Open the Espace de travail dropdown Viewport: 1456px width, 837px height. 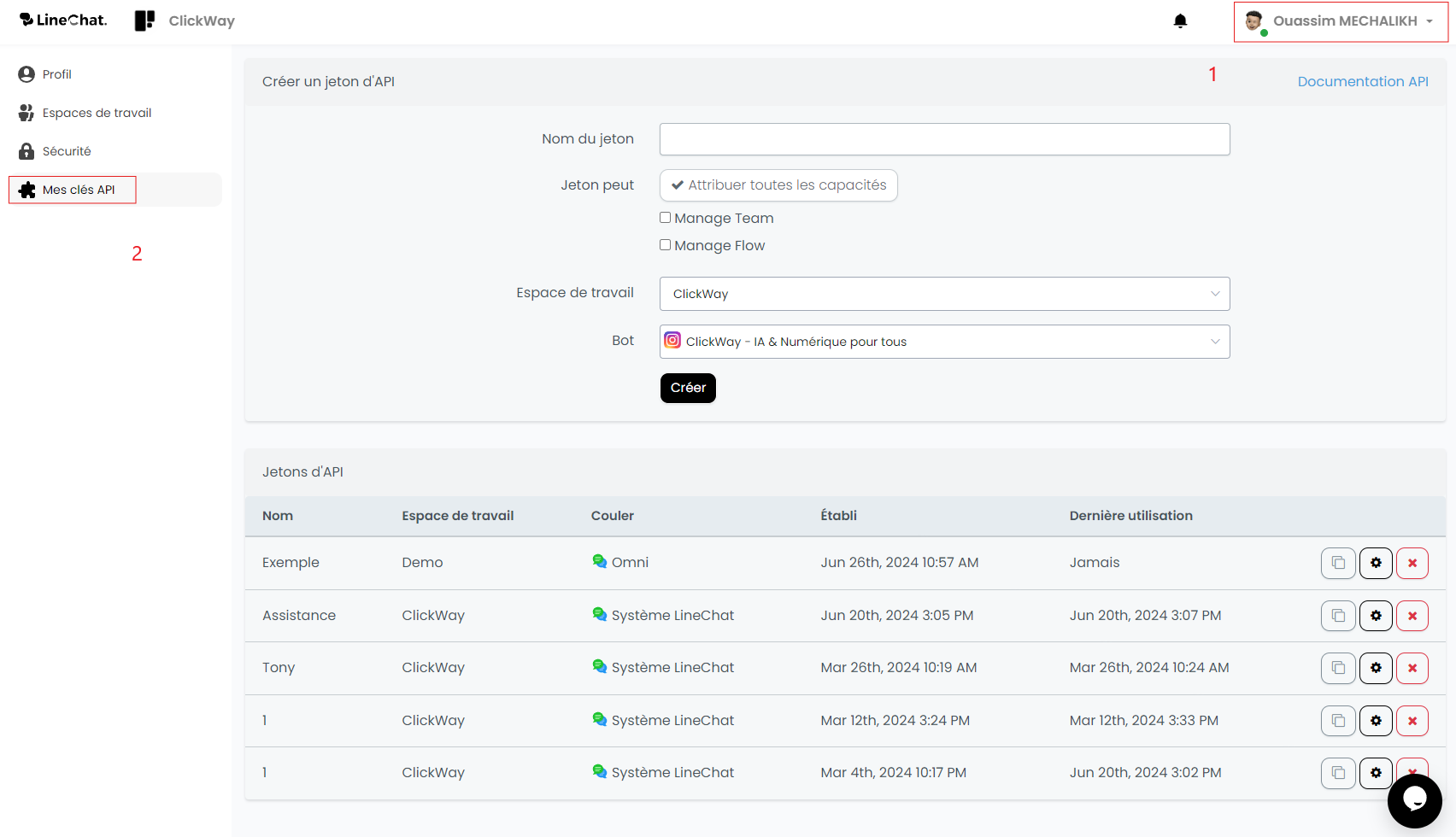pos(944,294)
